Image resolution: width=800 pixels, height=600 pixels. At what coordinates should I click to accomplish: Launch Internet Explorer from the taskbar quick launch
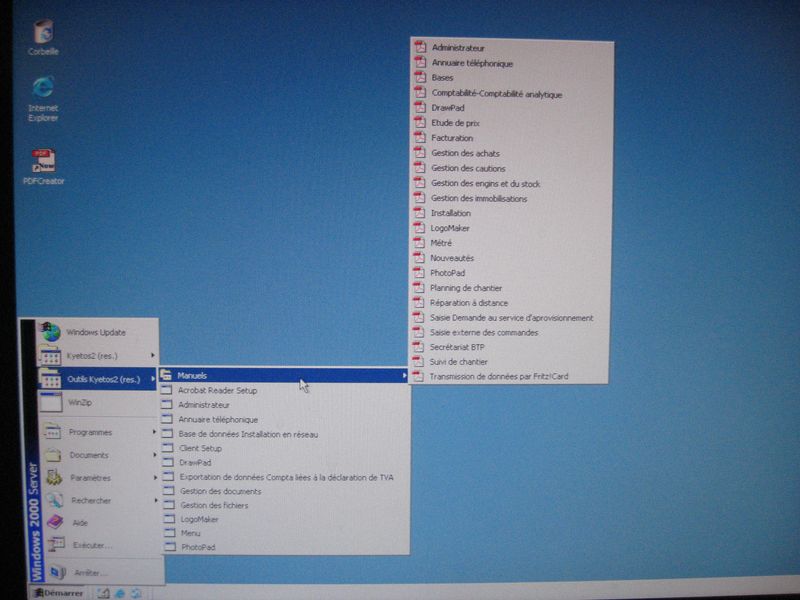click(120, 593)
